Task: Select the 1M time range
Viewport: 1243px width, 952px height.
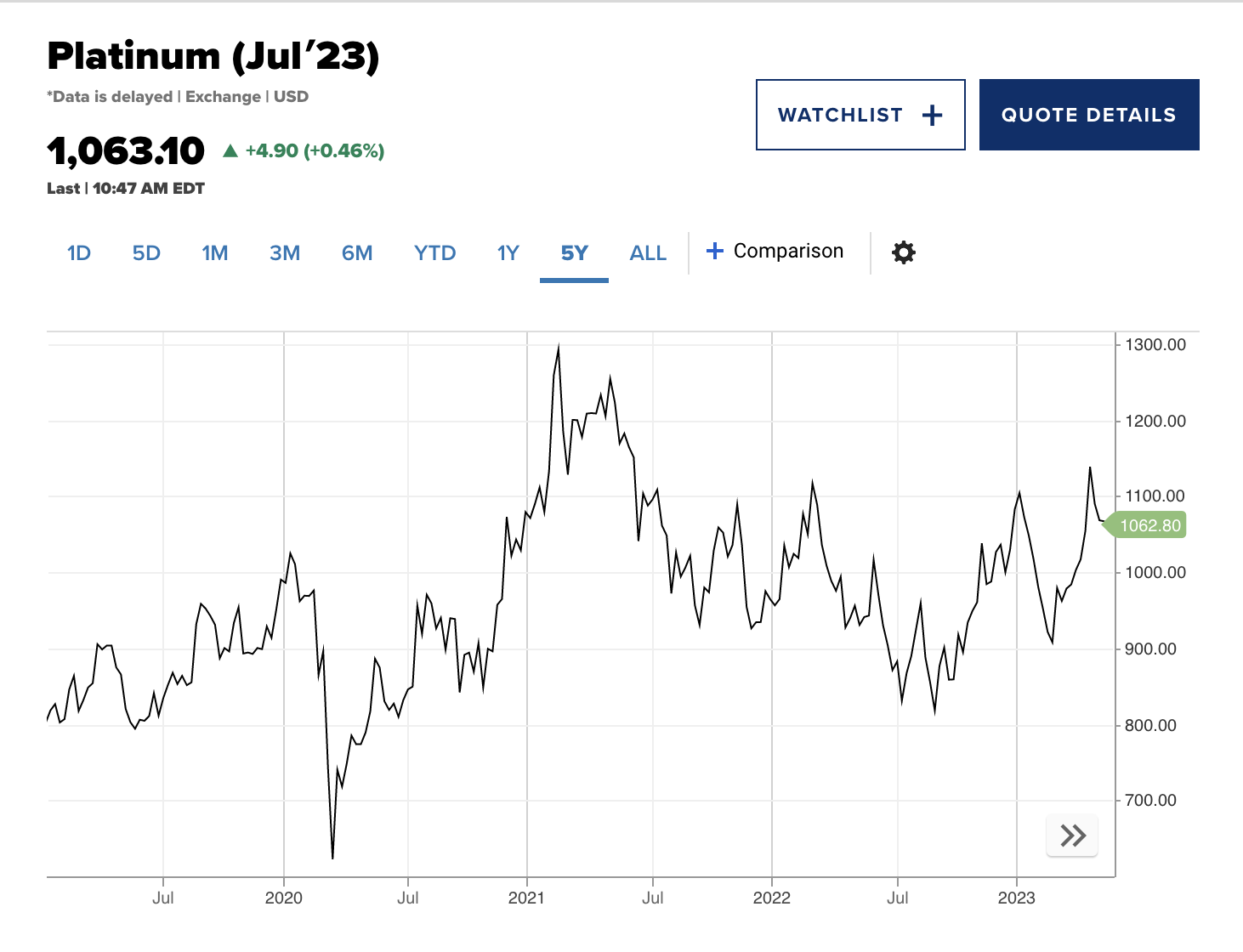Action: pos(215,253)
